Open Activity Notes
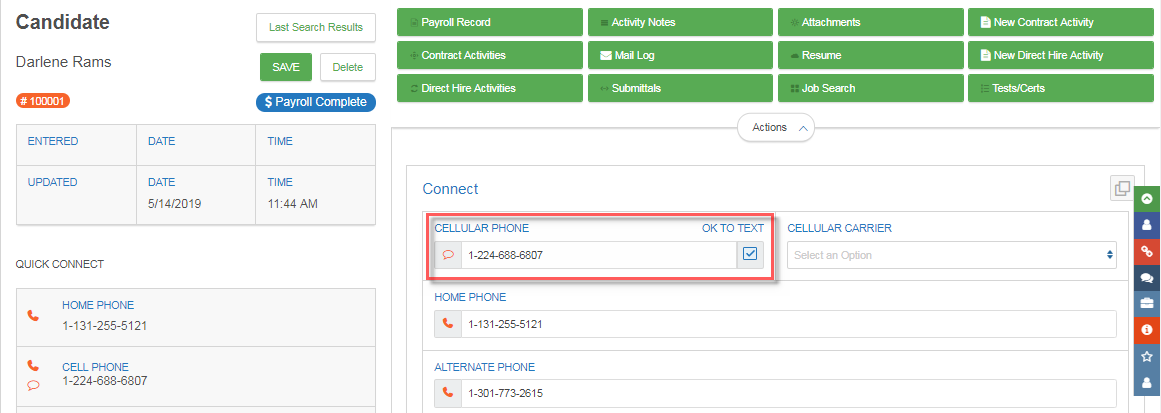Image resolution: width=1161 pixels, height=413 pixels. coord(681,22)
